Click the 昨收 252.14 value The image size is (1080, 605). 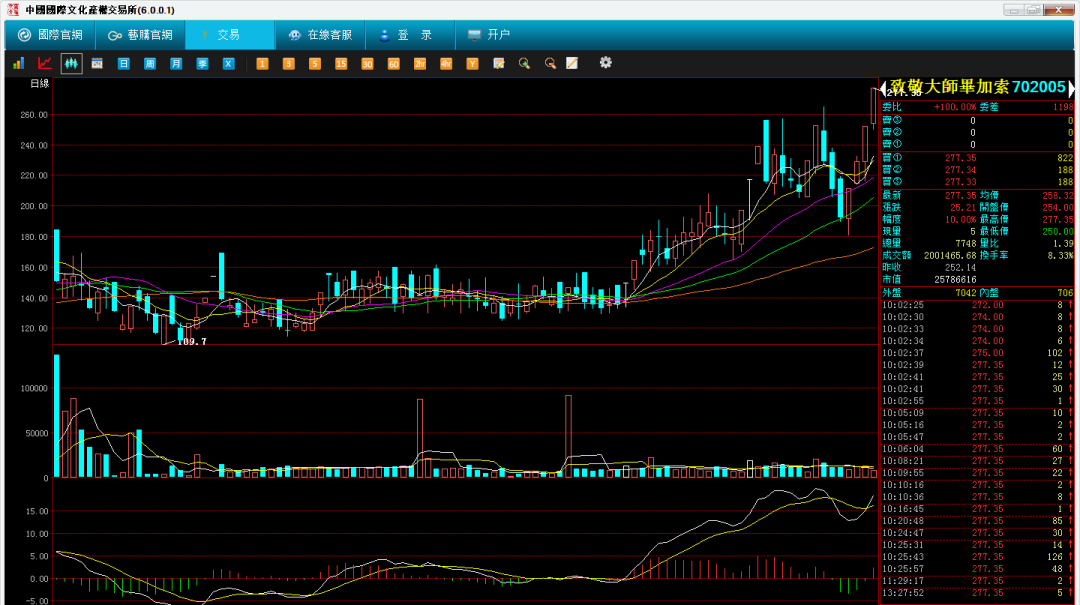tap(960, 267)
